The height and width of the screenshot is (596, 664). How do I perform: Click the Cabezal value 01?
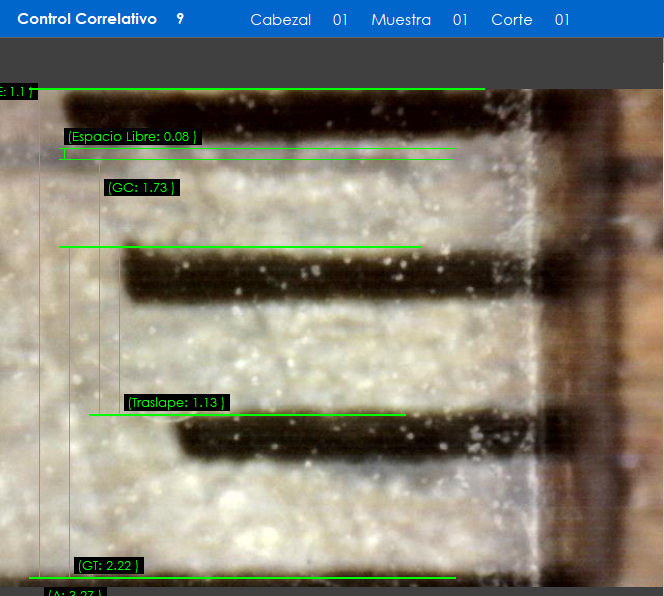coord(340,20)
